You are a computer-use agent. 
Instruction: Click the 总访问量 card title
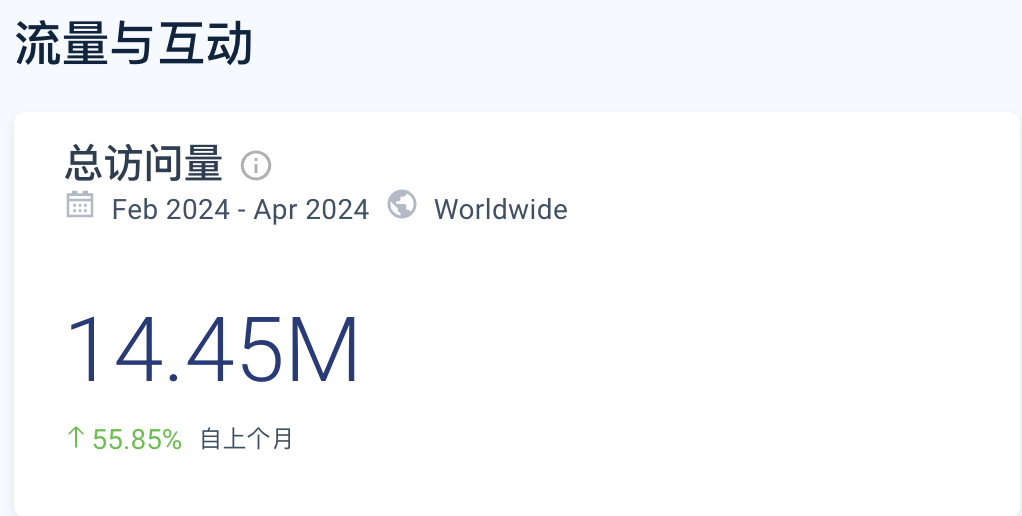tap(144, 164)
